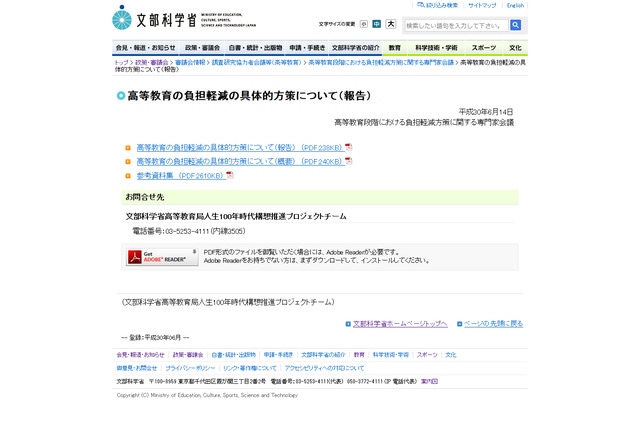Click the PDF icon beside the 概要 link
Viewport: 640px width, 426px height.
[349, 161]
